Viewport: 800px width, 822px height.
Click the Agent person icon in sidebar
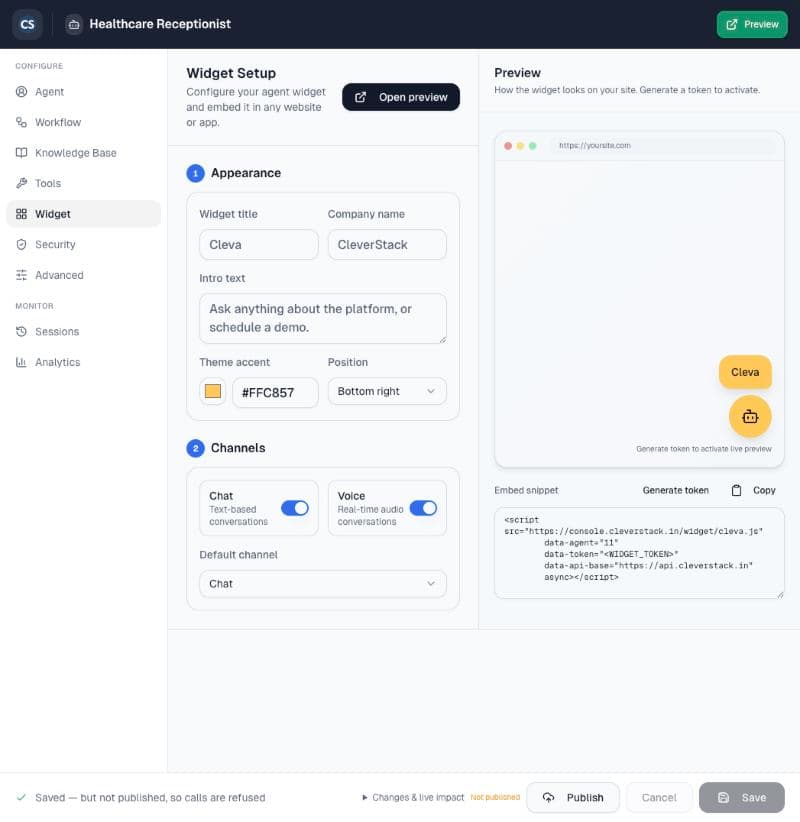pyautogui.click(x=21, y=92)
